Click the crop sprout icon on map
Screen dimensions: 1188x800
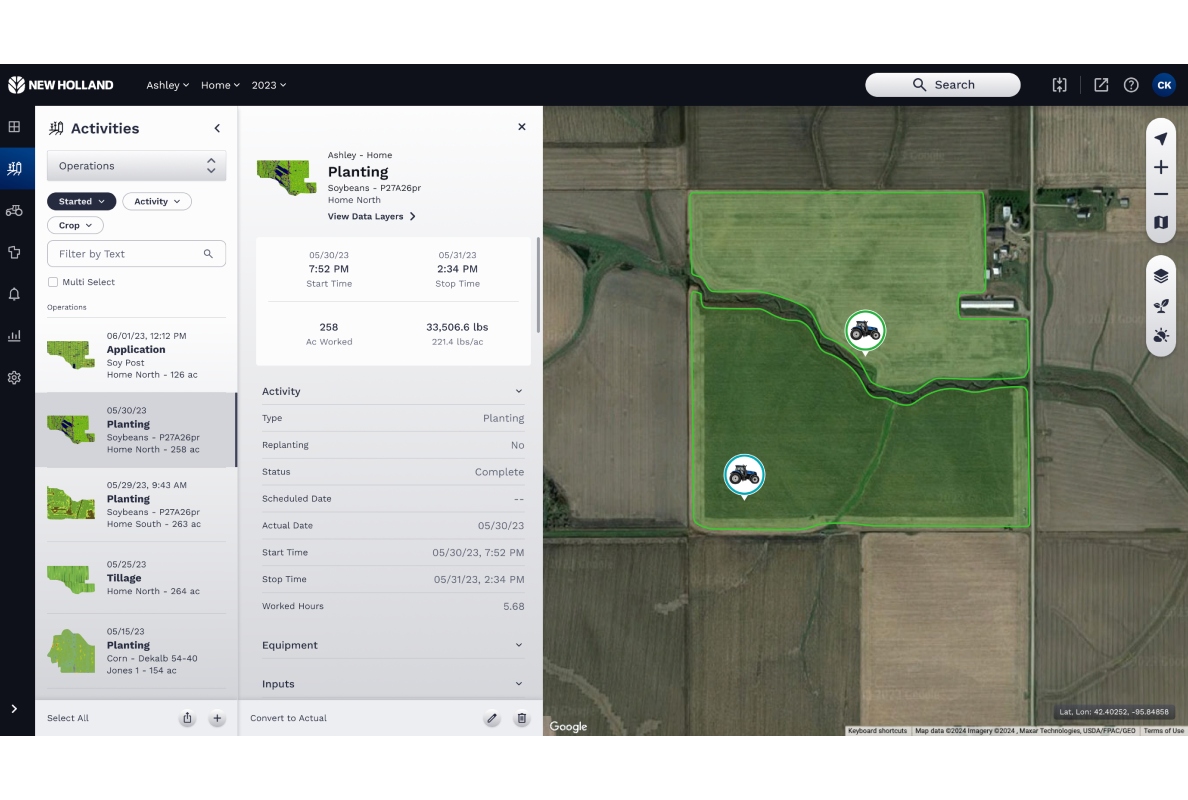click(1161, 306)
